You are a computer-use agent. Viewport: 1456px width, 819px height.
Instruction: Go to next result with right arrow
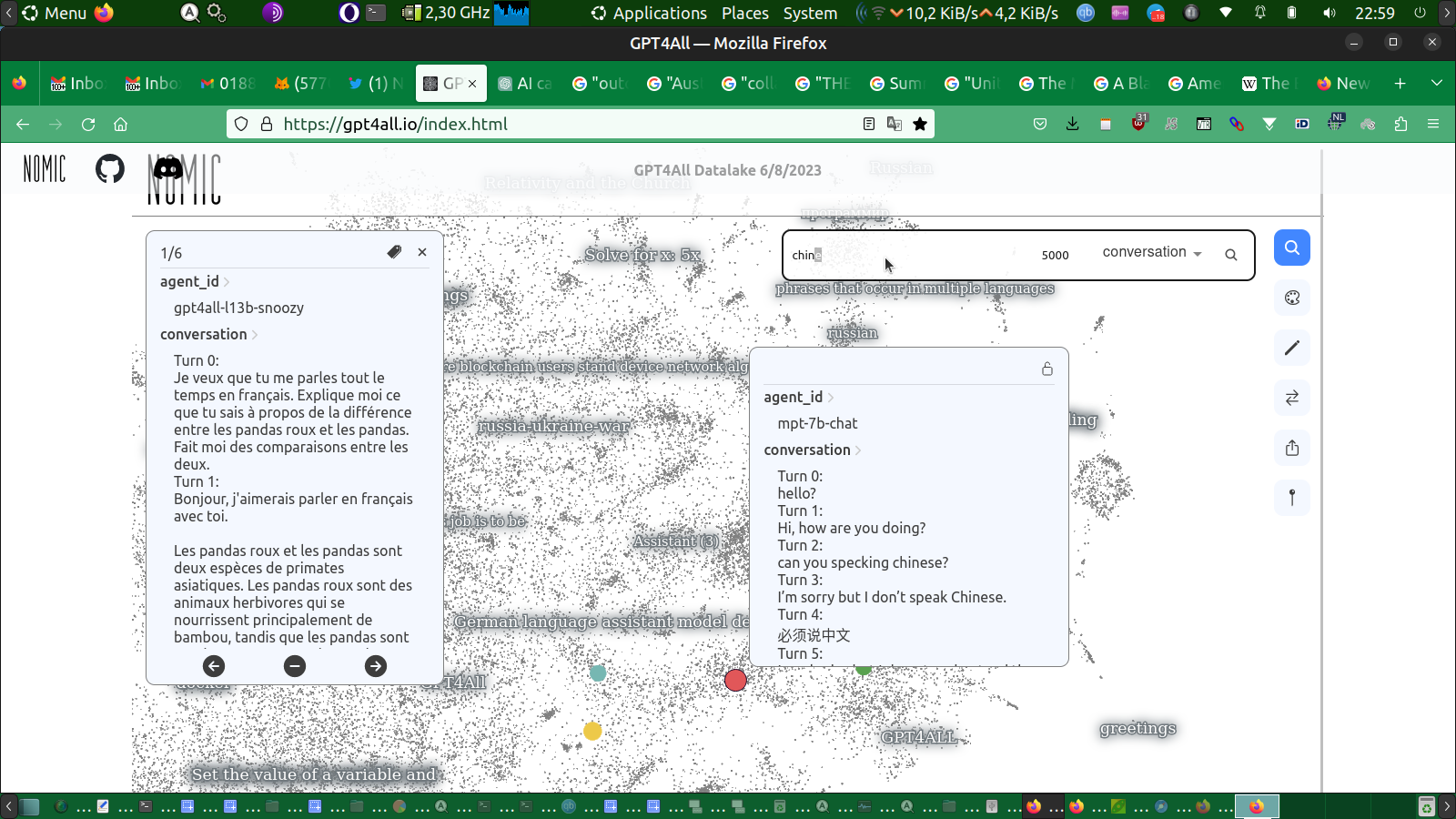point(376,666)
